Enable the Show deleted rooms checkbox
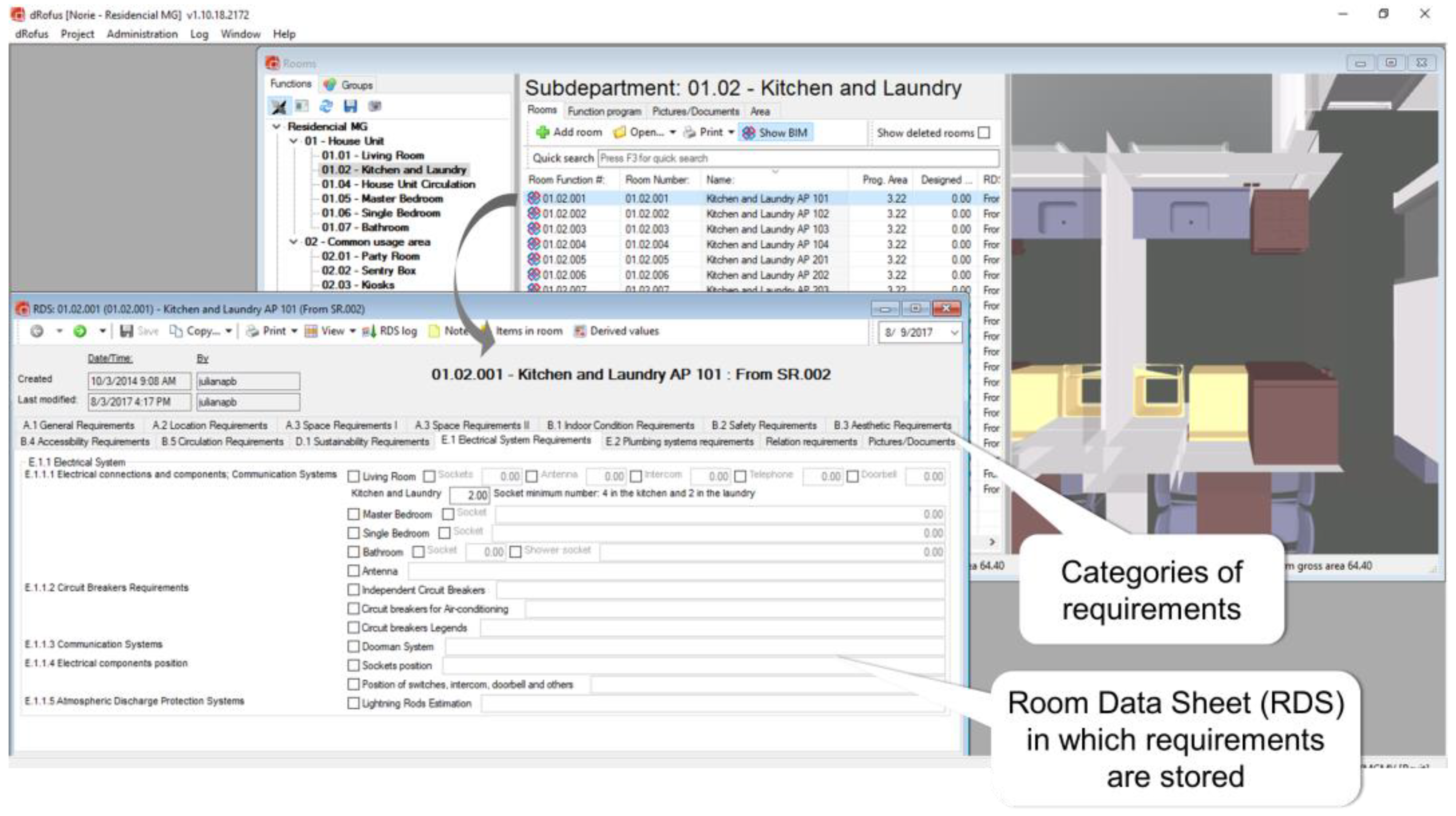The image size is (1456, 816). click(984, 133)
